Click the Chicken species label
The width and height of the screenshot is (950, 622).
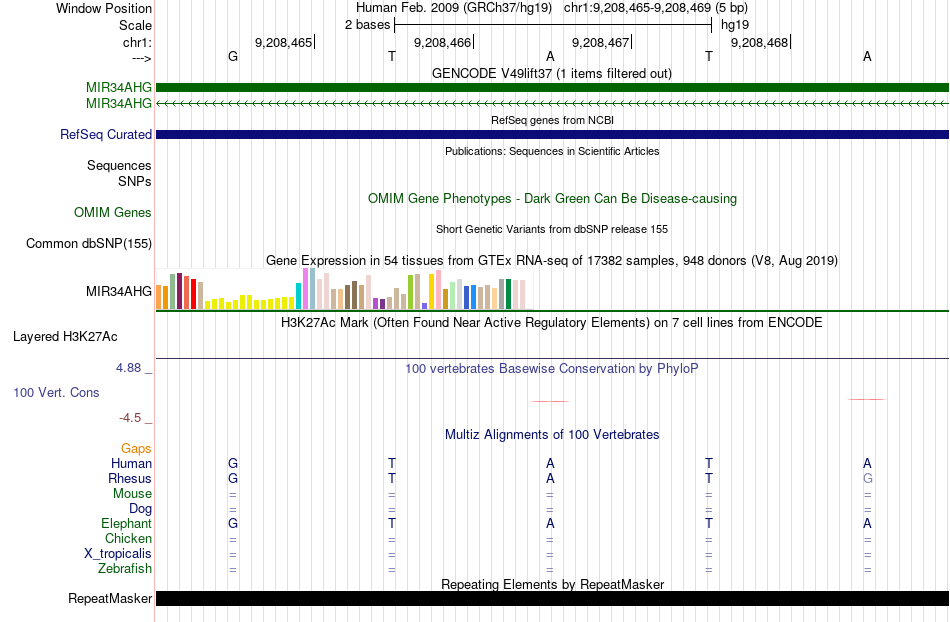128,538
